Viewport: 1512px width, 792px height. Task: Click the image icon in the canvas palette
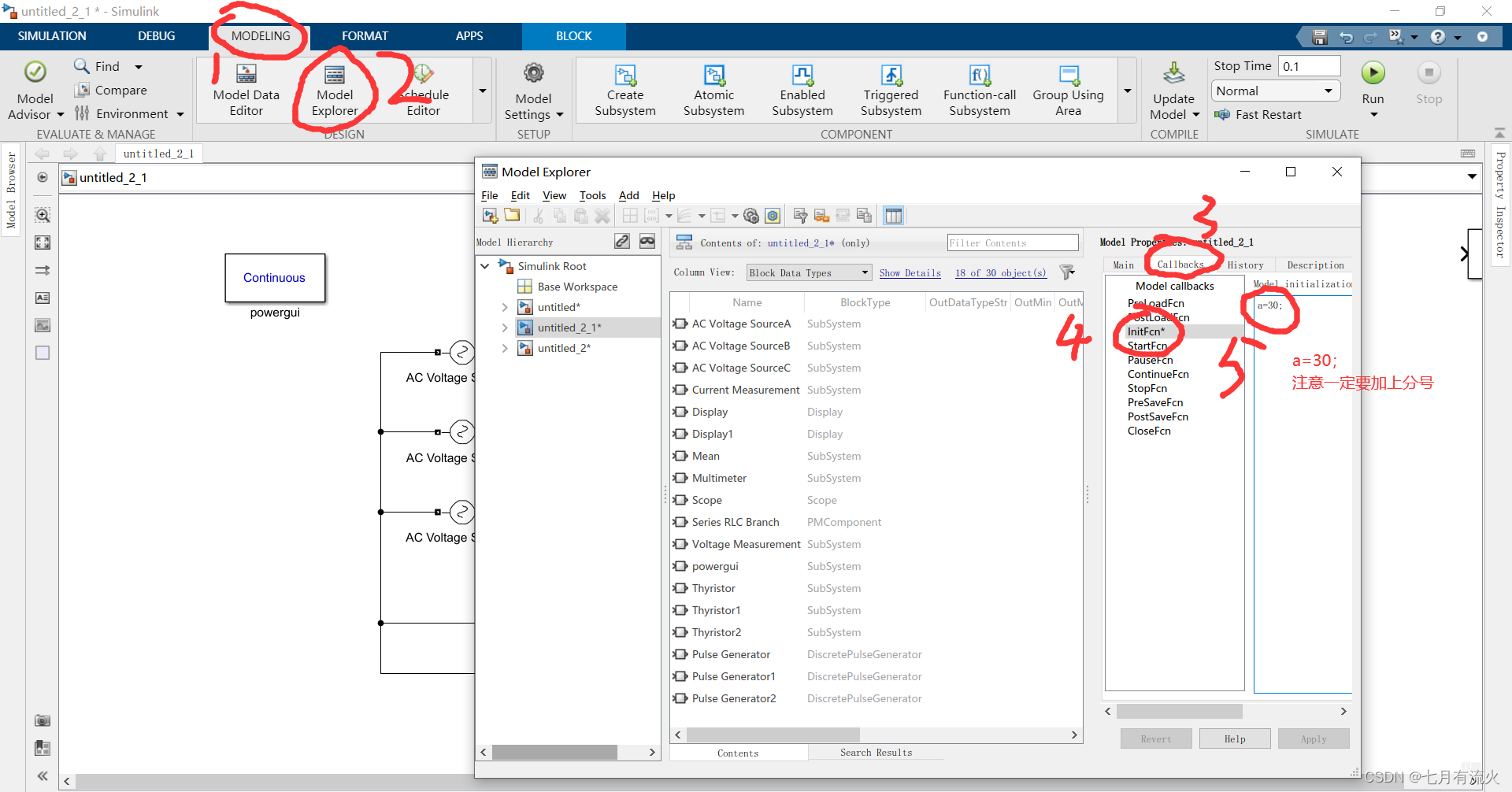pos(43,325)
